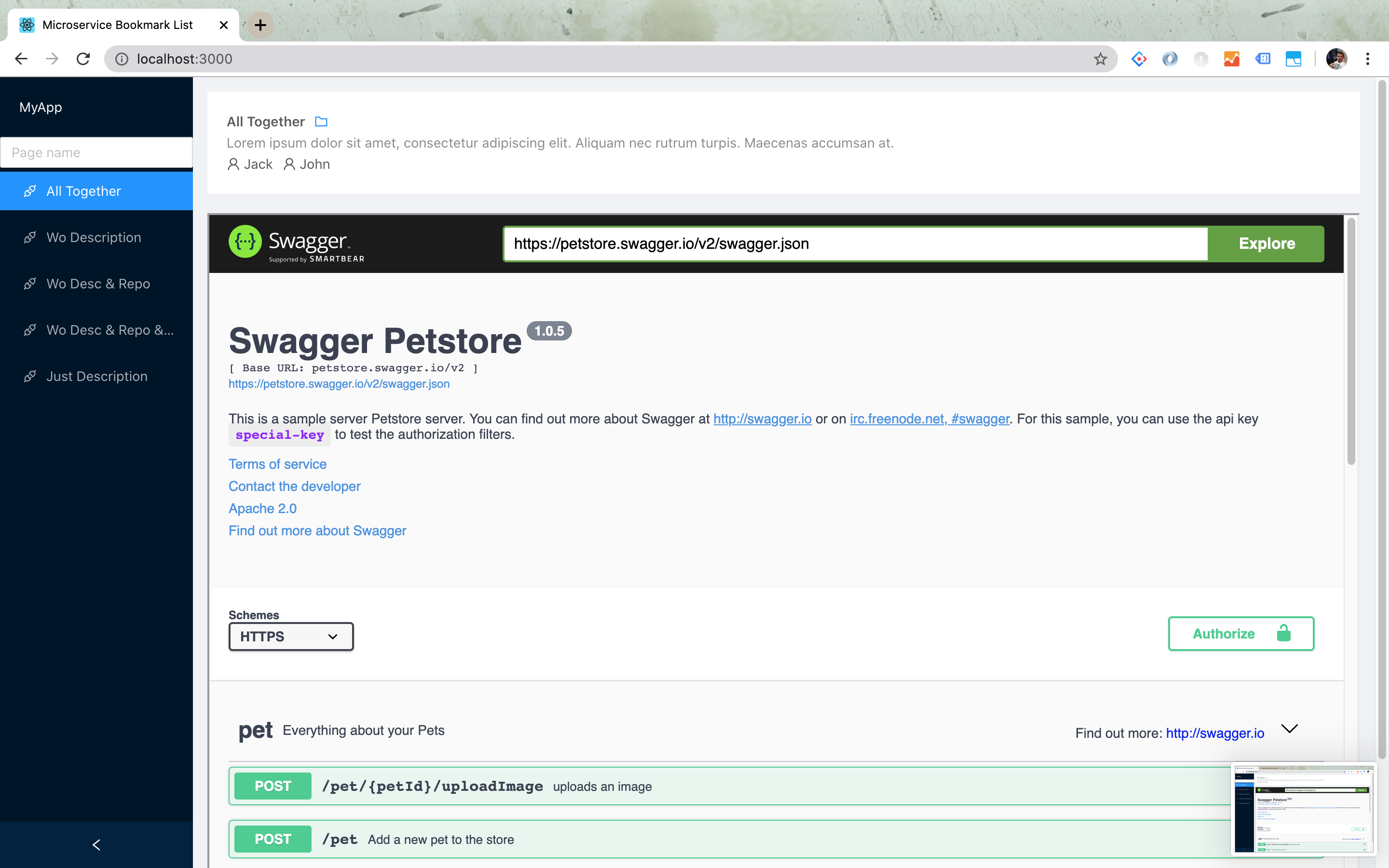
Task: Click the Explore button
Action: pos(1266,244)
